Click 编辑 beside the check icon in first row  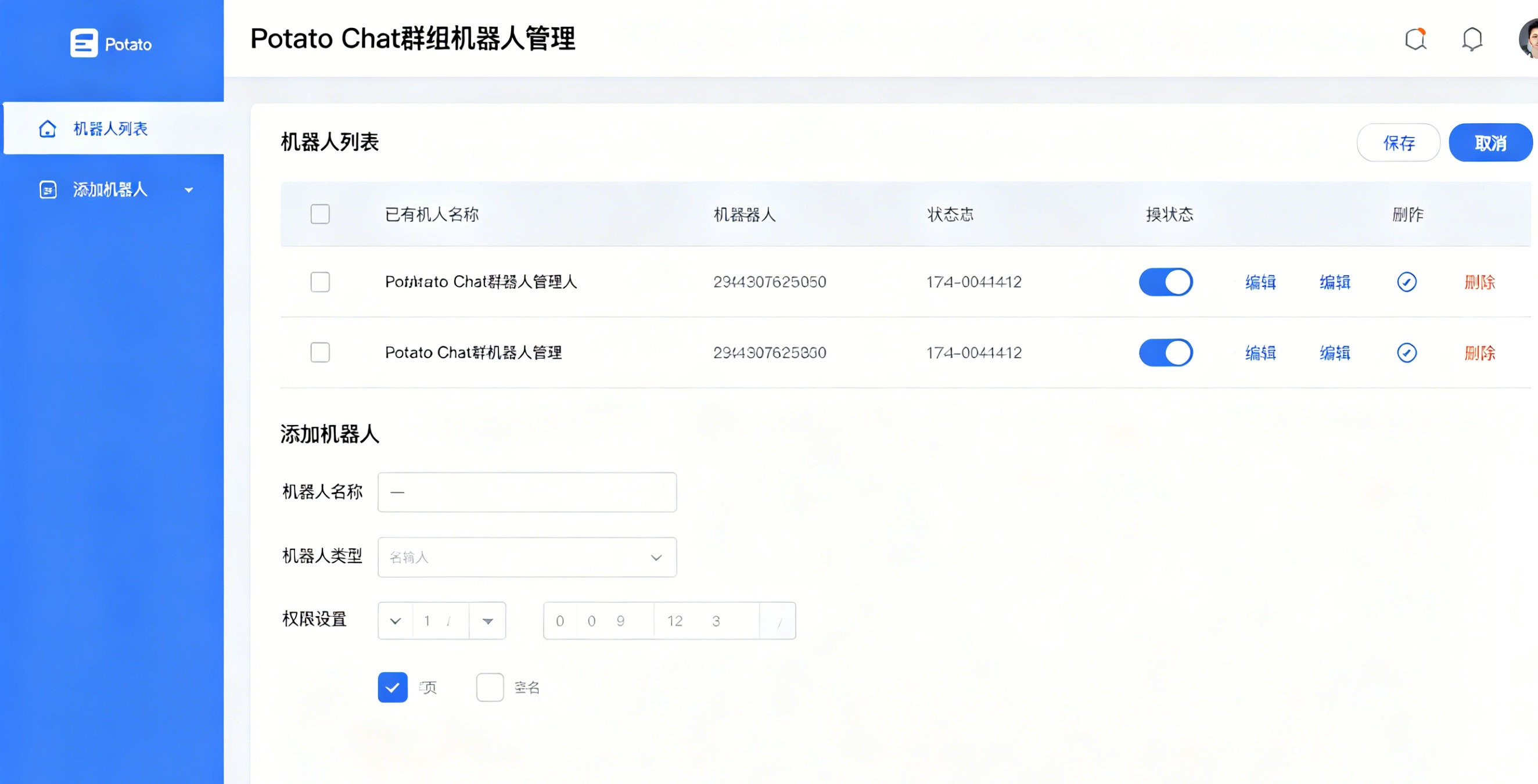(1335, 282)
